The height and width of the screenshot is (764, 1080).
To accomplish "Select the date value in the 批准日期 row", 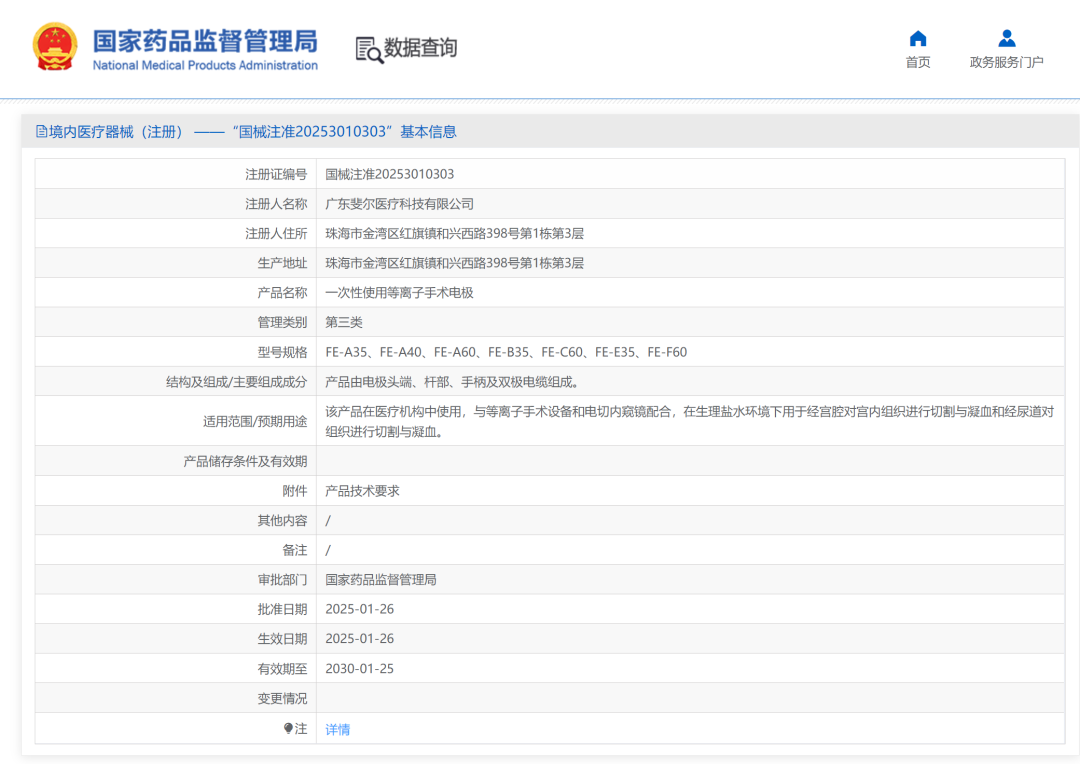I will [360, 610].
